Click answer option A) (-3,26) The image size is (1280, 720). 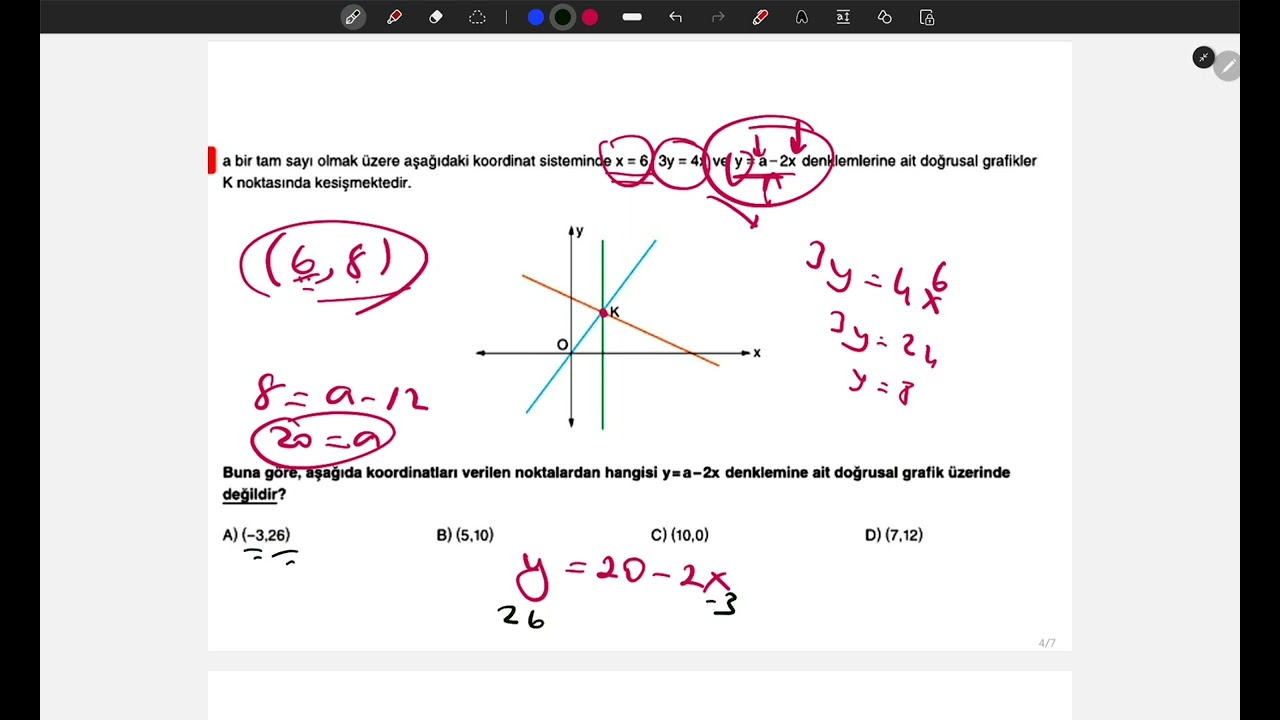tap(256, 535)
